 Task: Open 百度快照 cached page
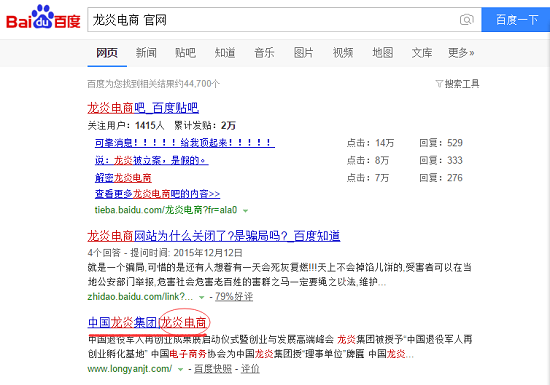coord(213,369)
